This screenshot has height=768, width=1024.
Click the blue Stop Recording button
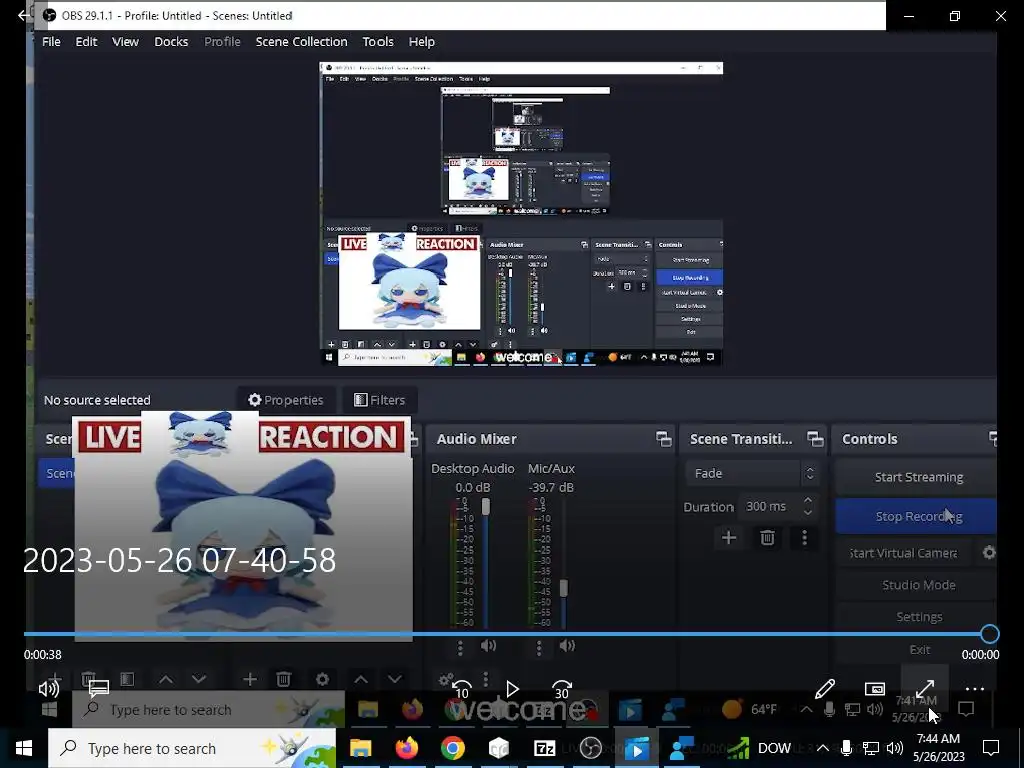pos(917,516)
